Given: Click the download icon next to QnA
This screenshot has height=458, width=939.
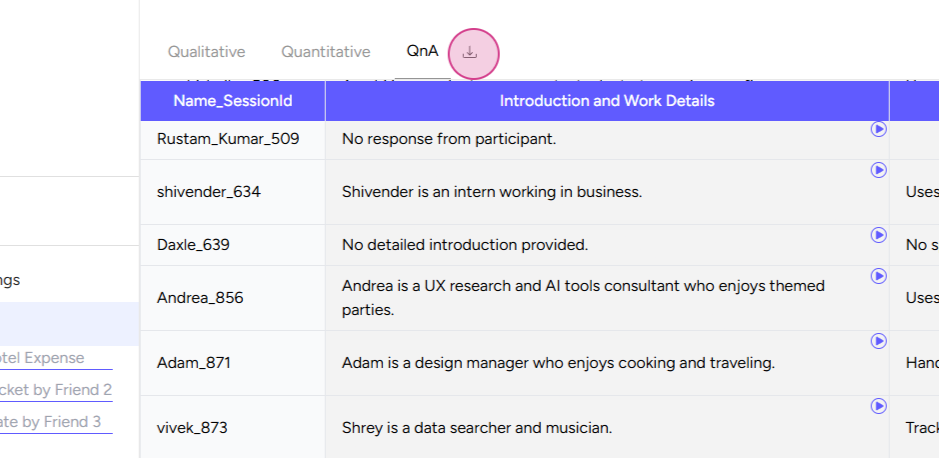Looking at the screenshot, I should pos(470,53).
